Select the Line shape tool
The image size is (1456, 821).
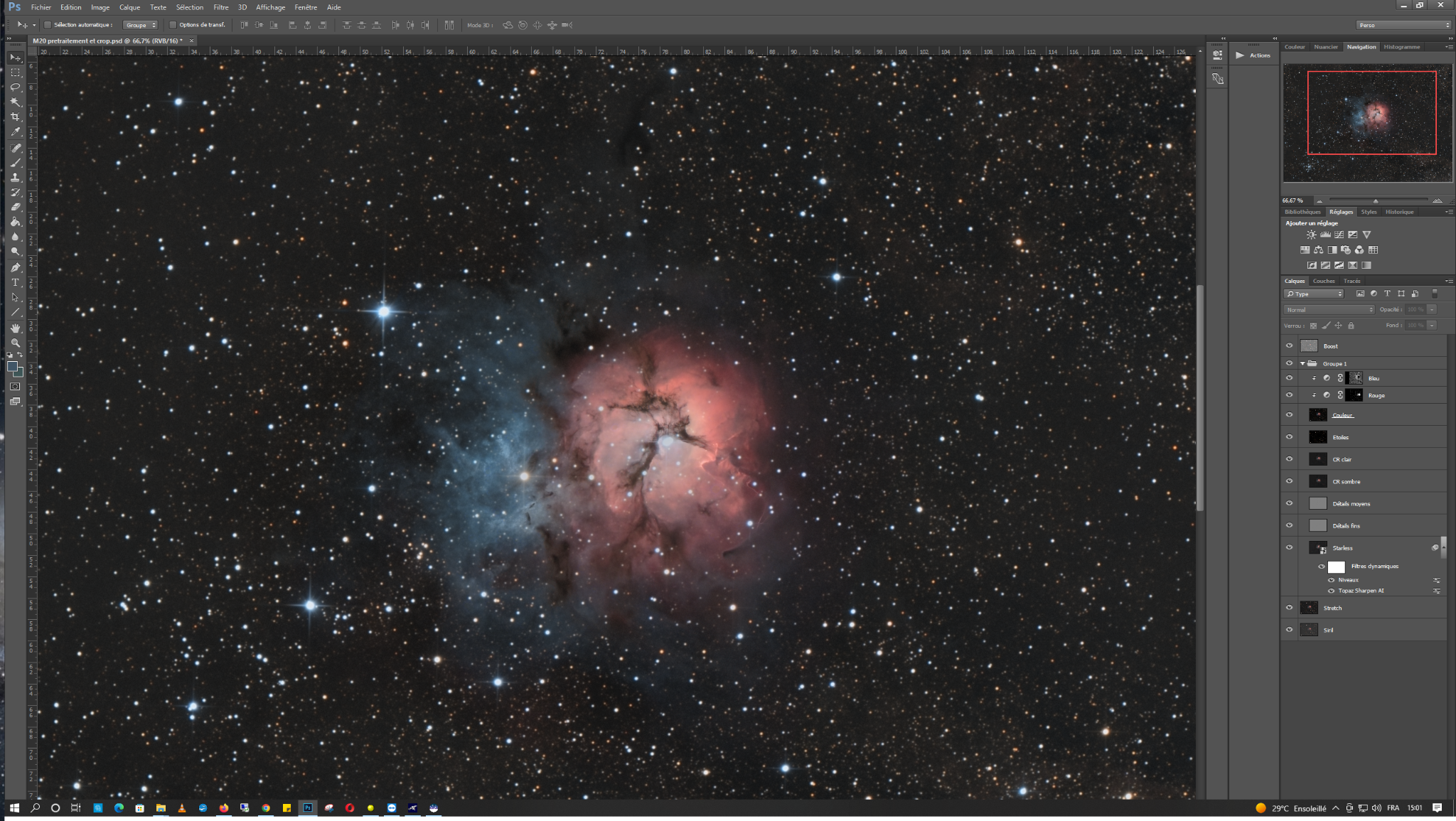(15, 312)
